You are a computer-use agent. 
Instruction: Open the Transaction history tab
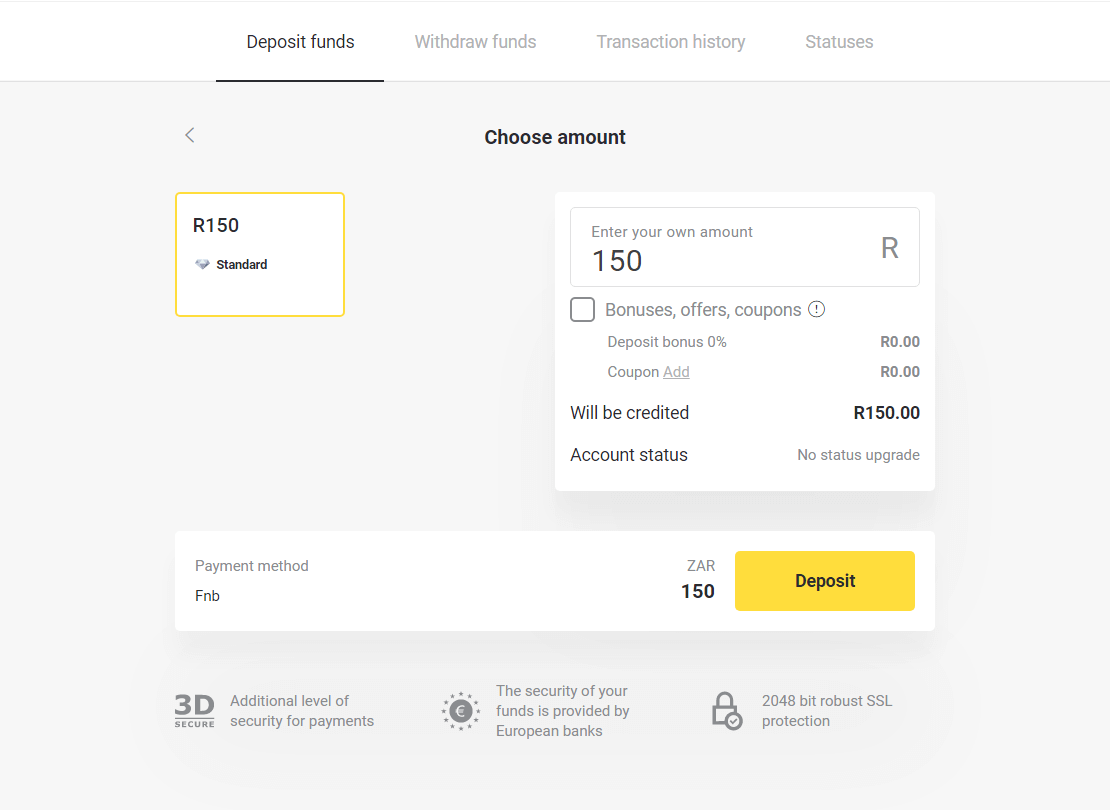[x=670, y=42]
